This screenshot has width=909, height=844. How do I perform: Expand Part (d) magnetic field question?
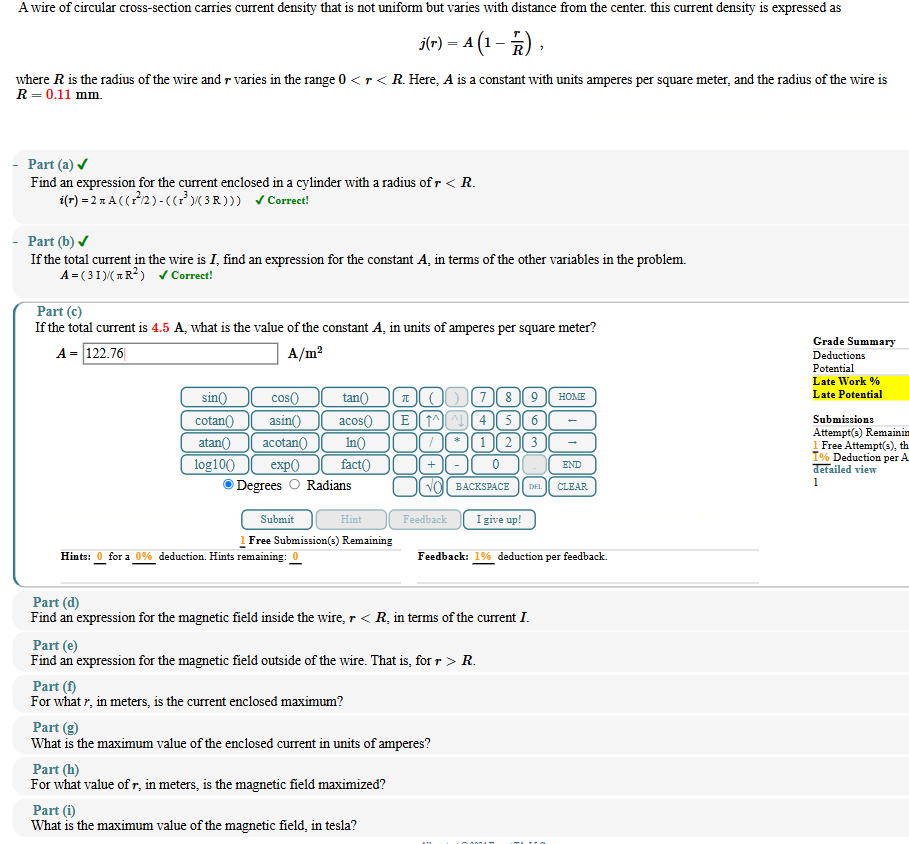(x=54, y=602)
